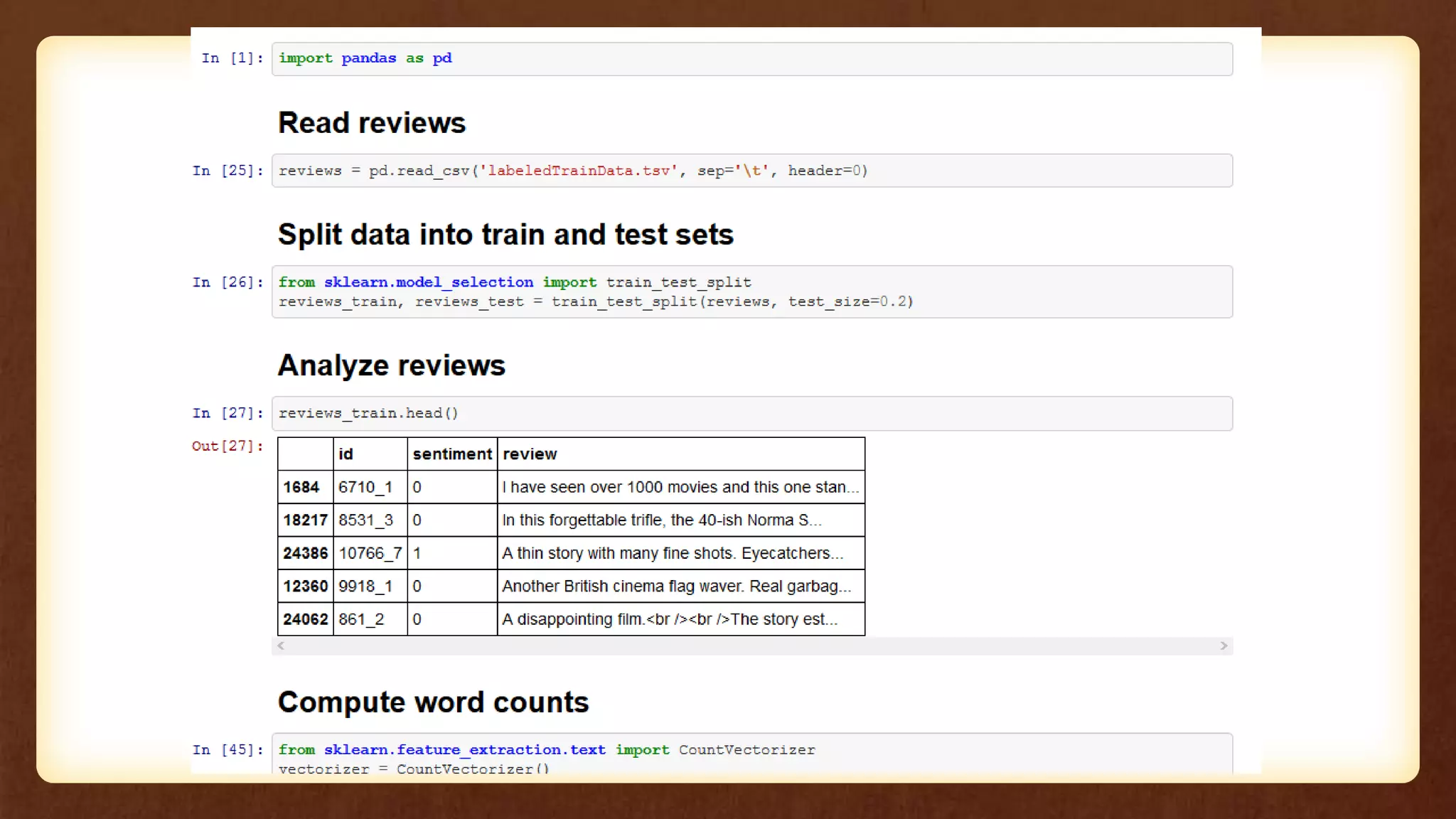The width and height of the screenshot is (1456, 819).
Task: Click the 'Analyze reviews' heading
Action: point(391,365)
